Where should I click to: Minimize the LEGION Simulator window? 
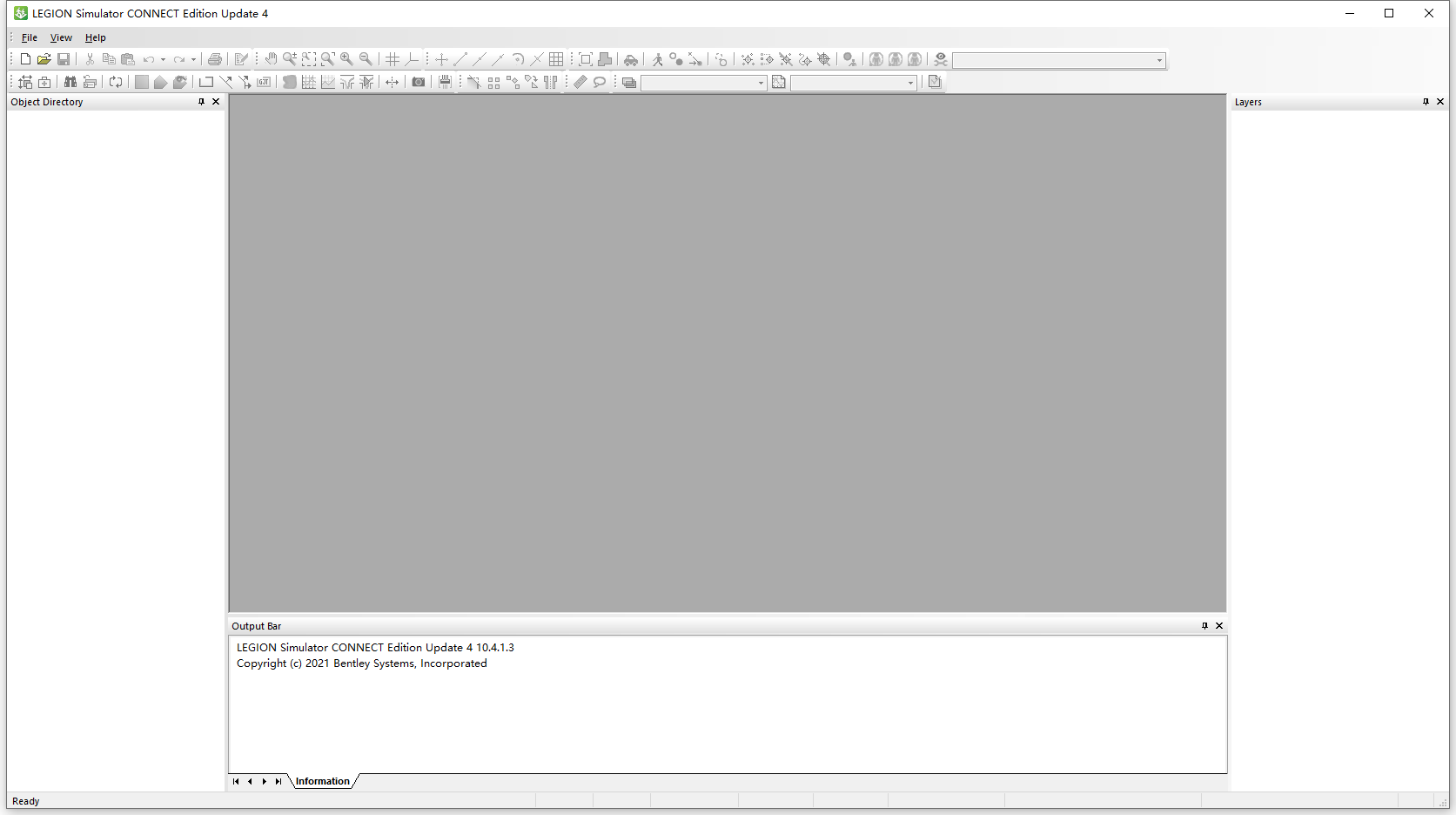tap(1350, 13)
